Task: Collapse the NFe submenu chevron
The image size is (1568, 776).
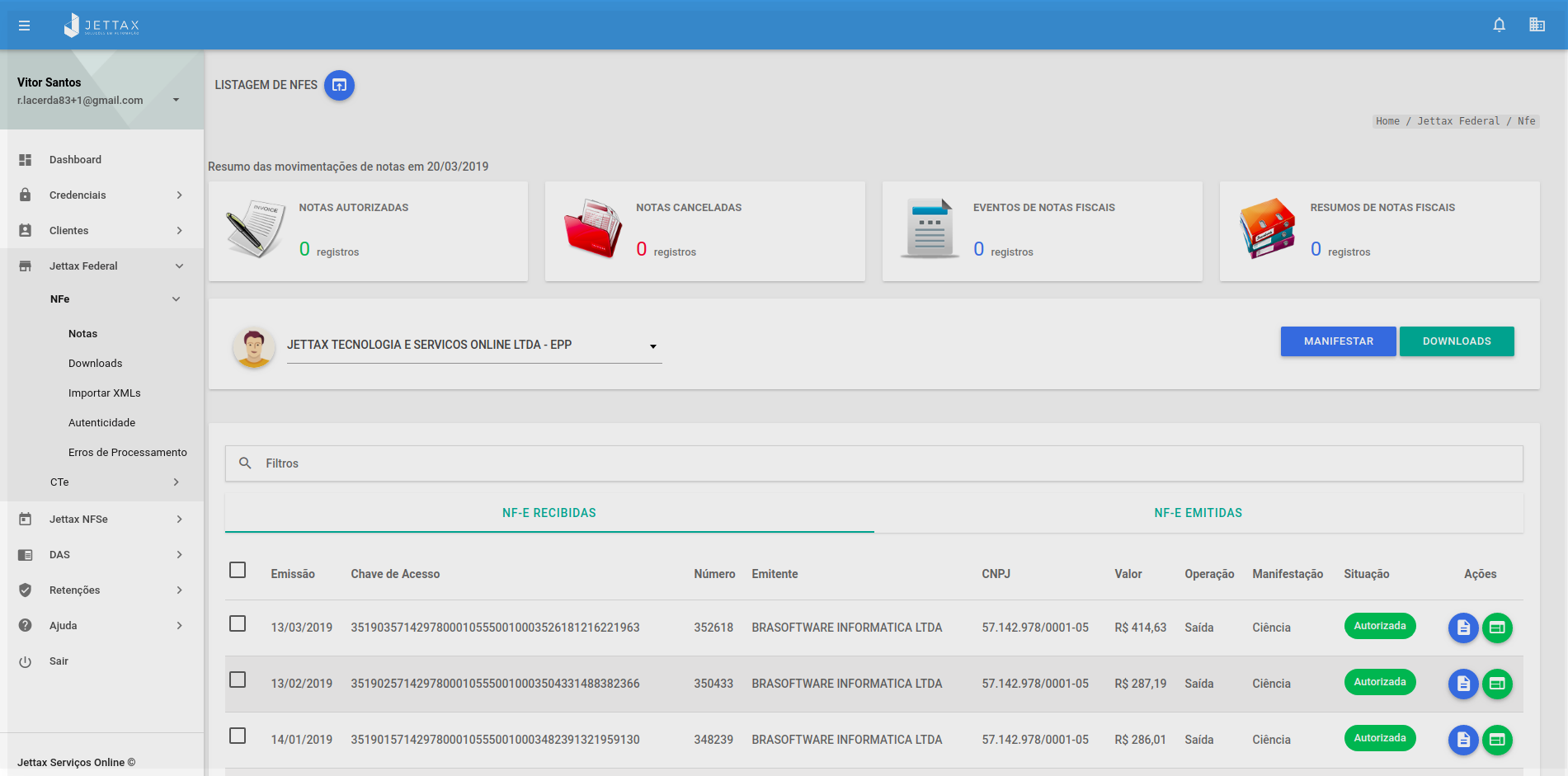Action: tap(176, 299)
